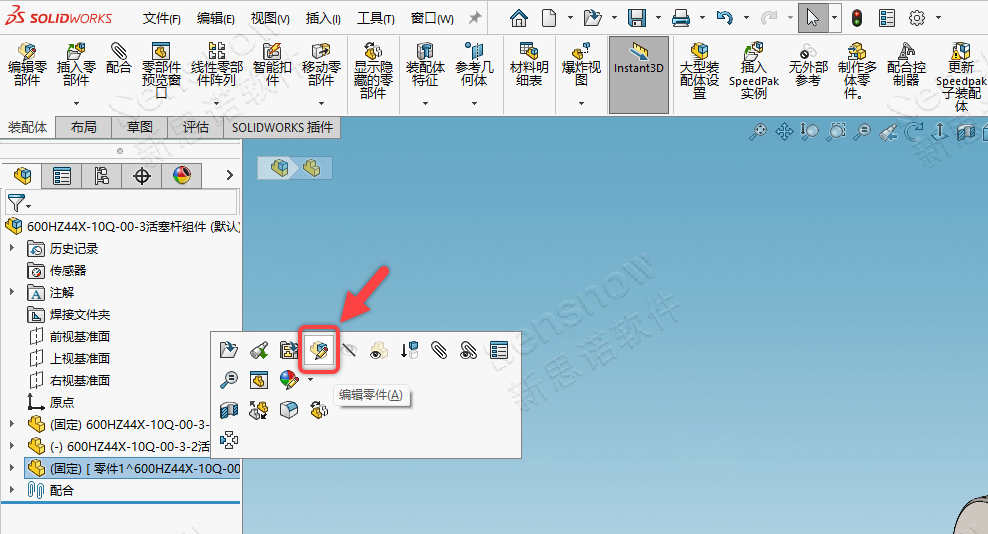The image size is (988, 534).
Task: Expand the 配合 mates folder
Action: [x=12, y=490]
